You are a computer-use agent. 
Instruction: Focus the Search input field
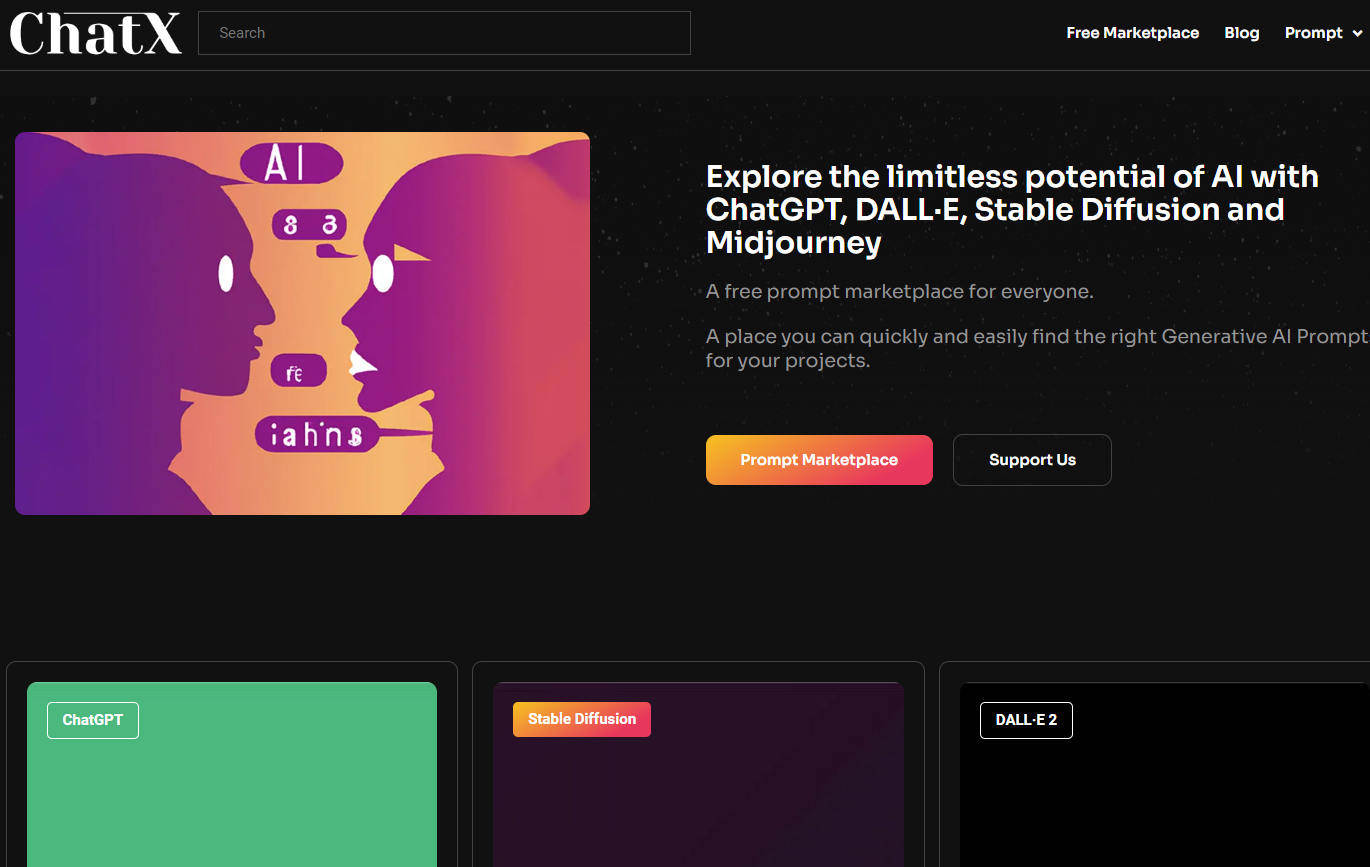(x=444, y=33)
